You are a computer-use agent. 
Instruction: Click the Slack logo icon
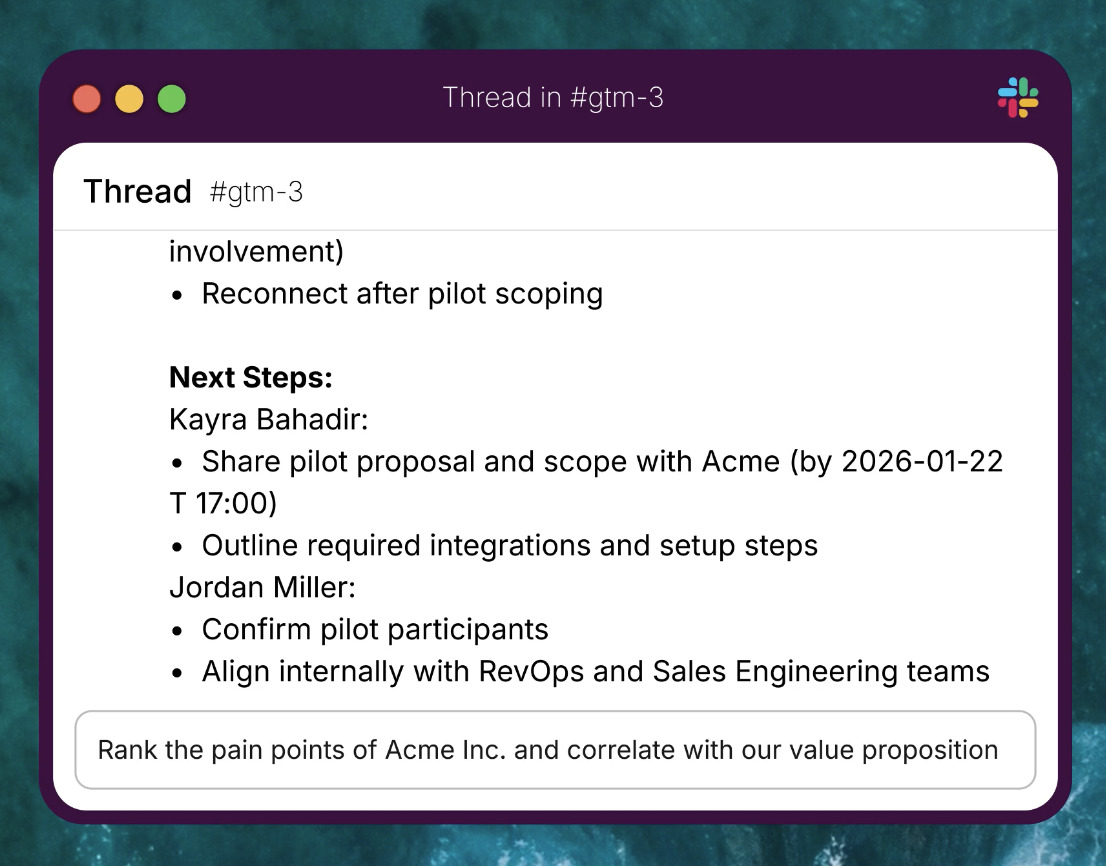pyautogui.click(x=1017, y=97)
